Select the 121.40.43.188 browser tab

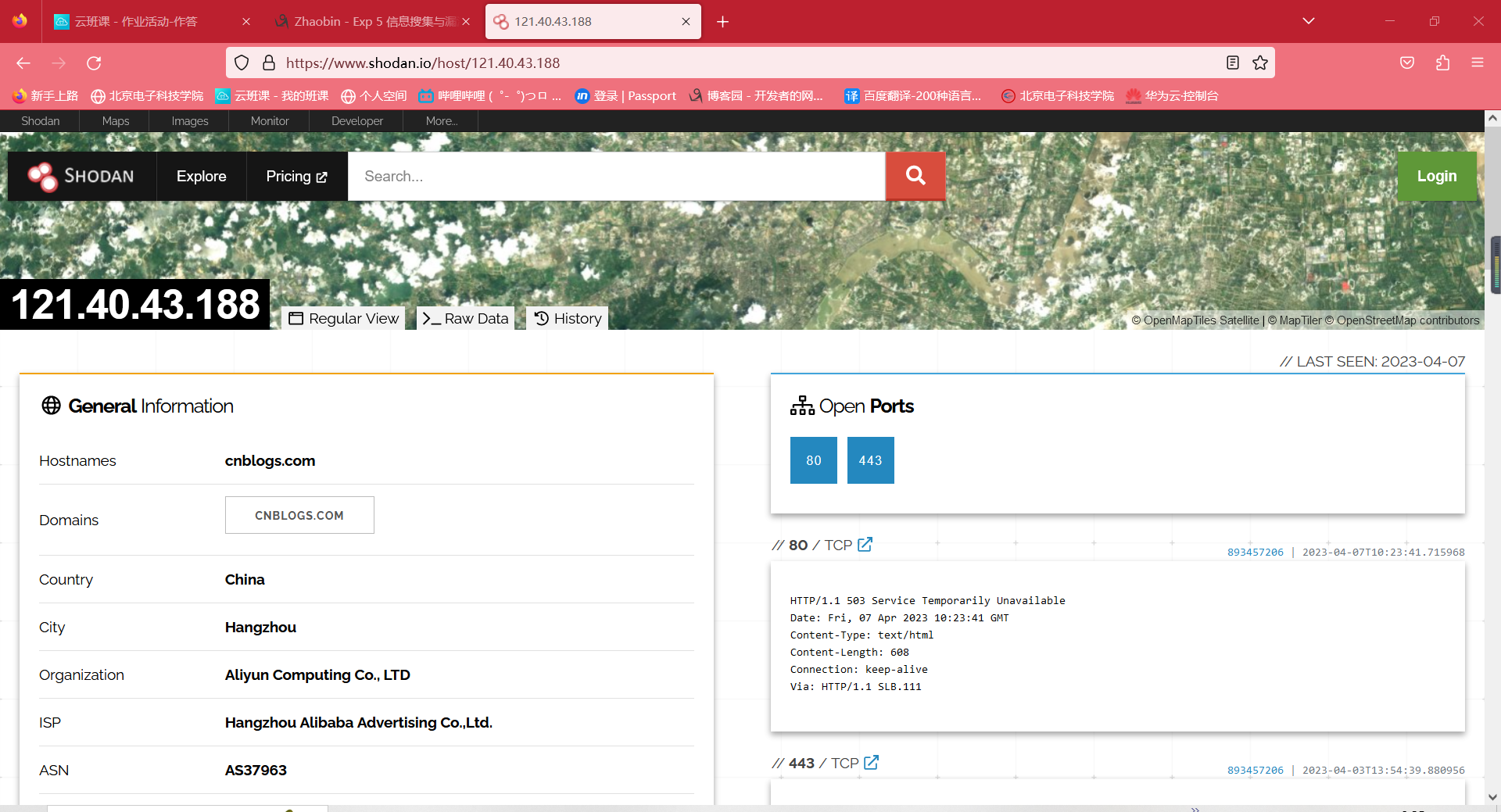[x=593, y=22]
